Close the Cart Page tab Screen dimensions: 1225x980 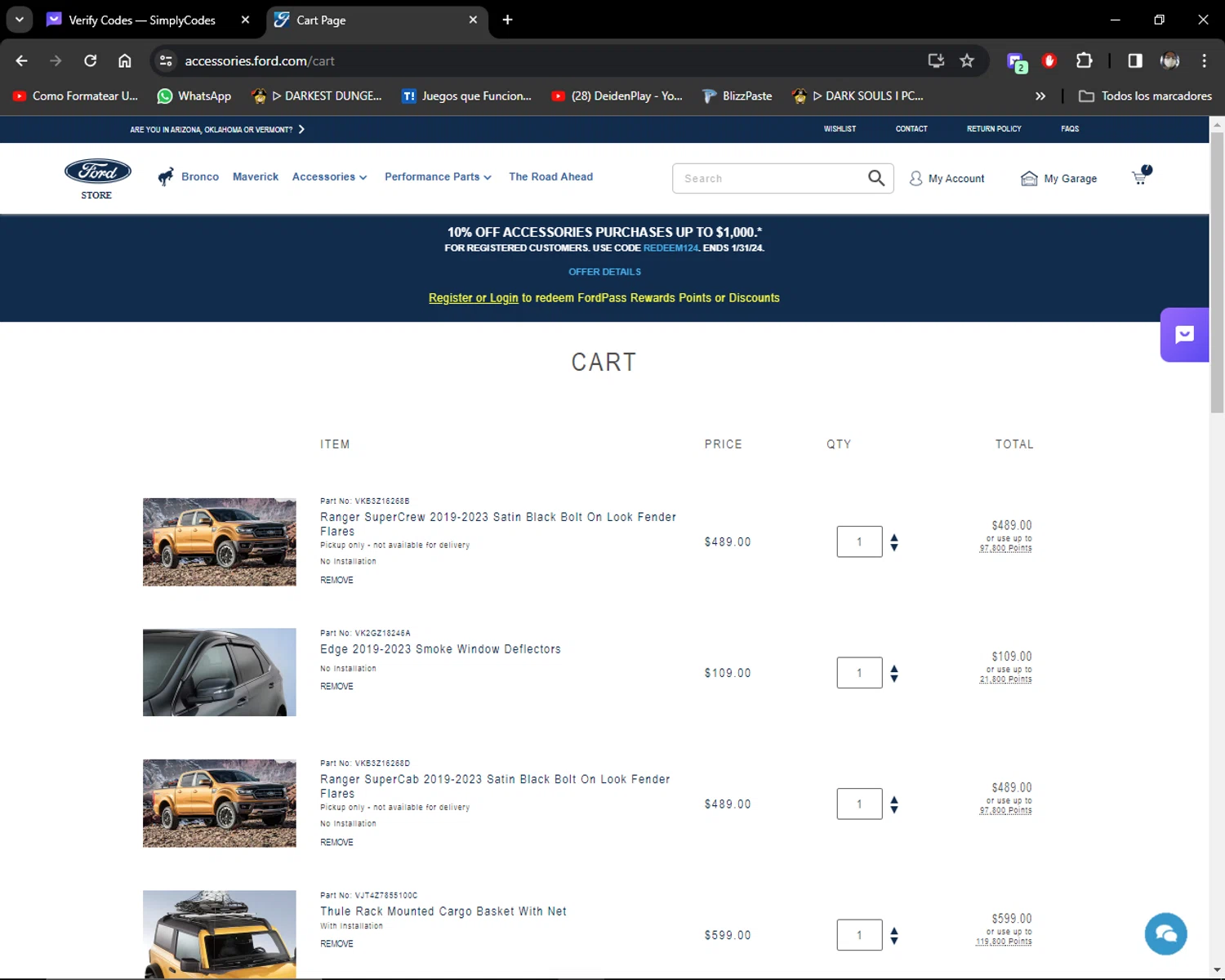pyautogui.click(x=473, y=20)
